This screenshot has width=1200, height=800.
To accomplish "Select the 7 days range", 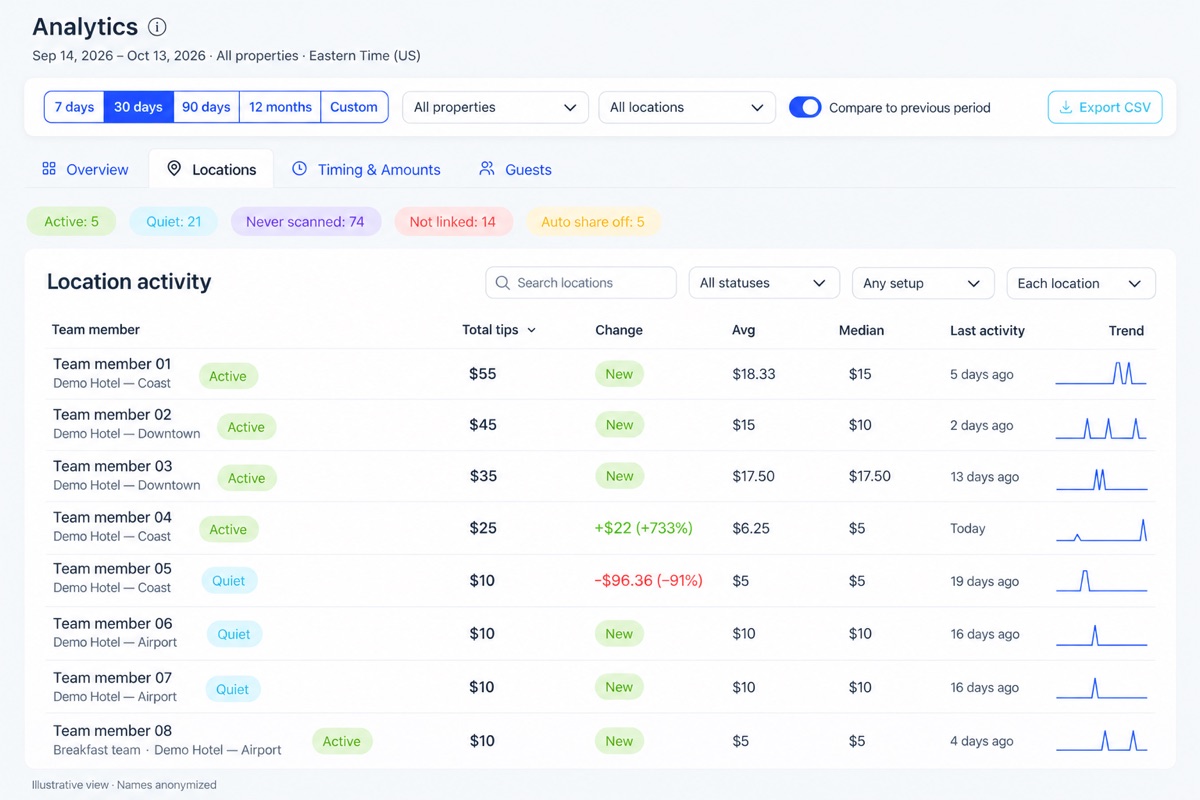I will coord(74,107).
